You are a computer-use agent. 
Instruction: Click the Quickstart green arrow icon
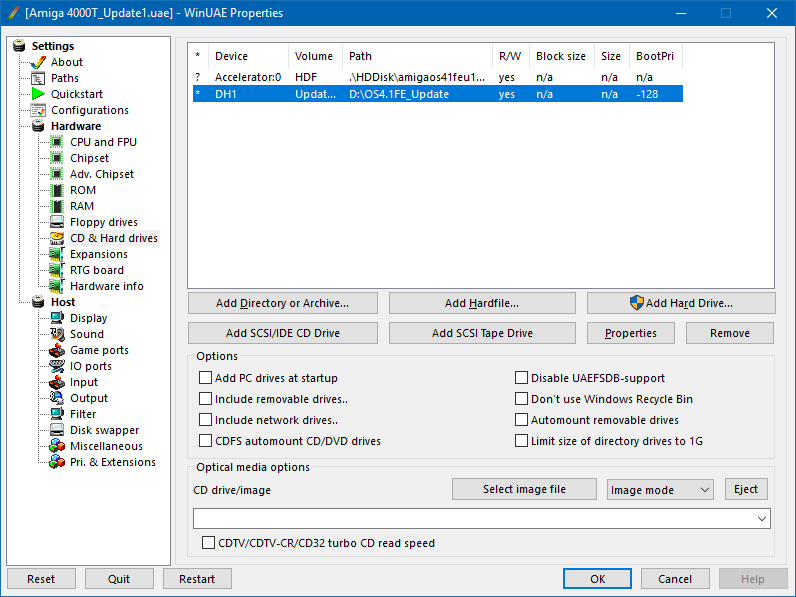(x=38, y=94)
